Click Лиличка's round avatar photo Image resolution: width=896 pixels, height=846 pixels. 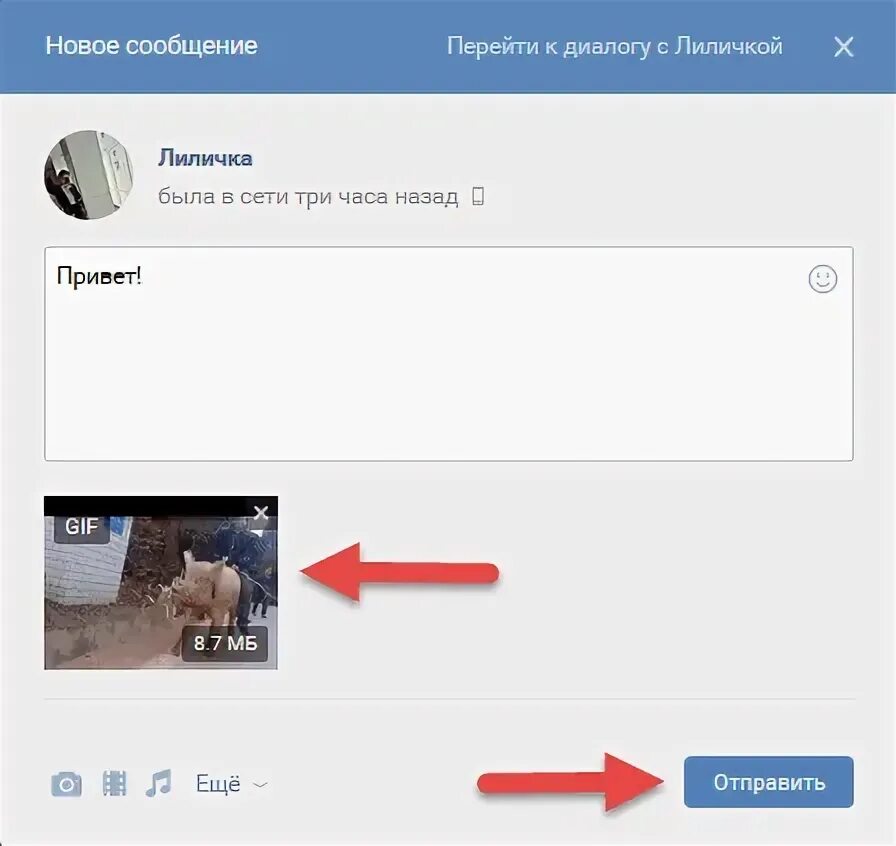click(x=89, y=174)
